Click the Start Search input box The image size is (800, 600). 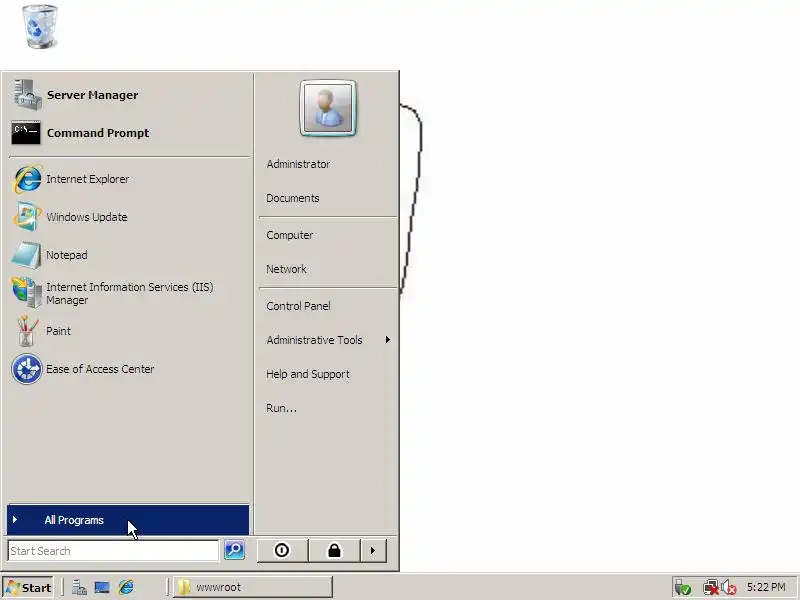coord(113,551)
